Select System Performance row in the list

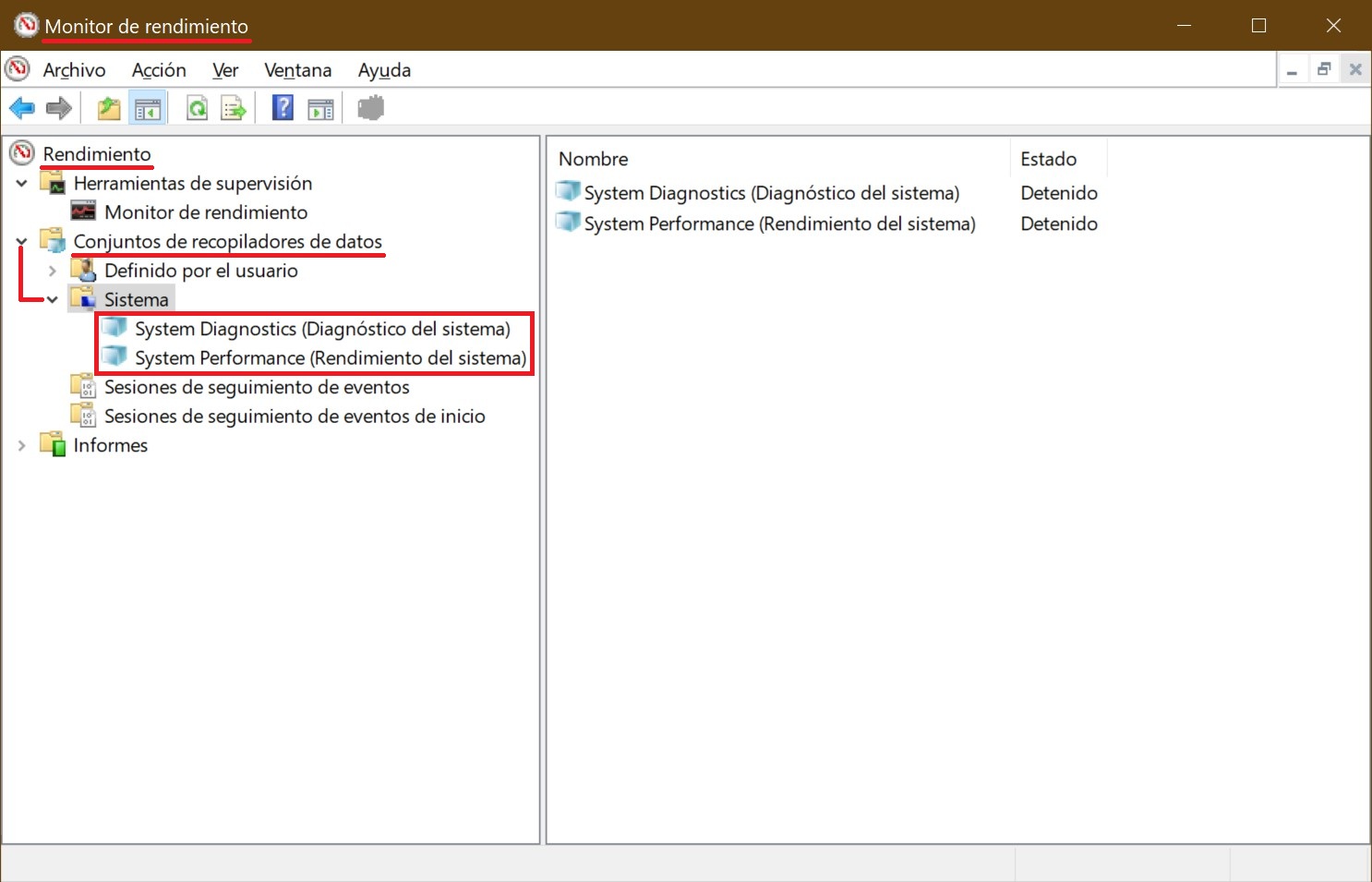pos(779,224)
